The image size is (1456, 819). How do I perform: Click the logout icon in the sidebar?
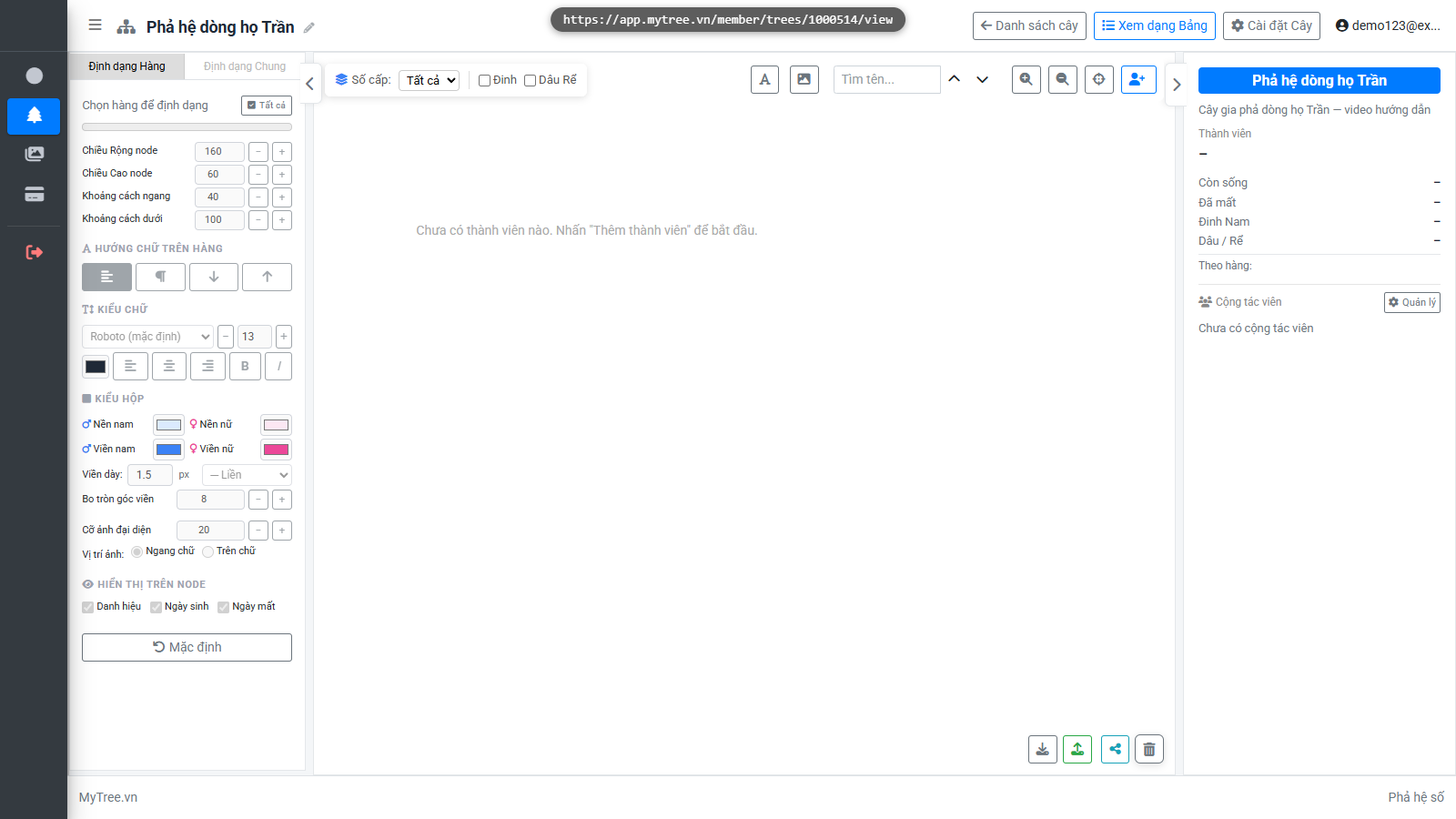click(34, 252)
